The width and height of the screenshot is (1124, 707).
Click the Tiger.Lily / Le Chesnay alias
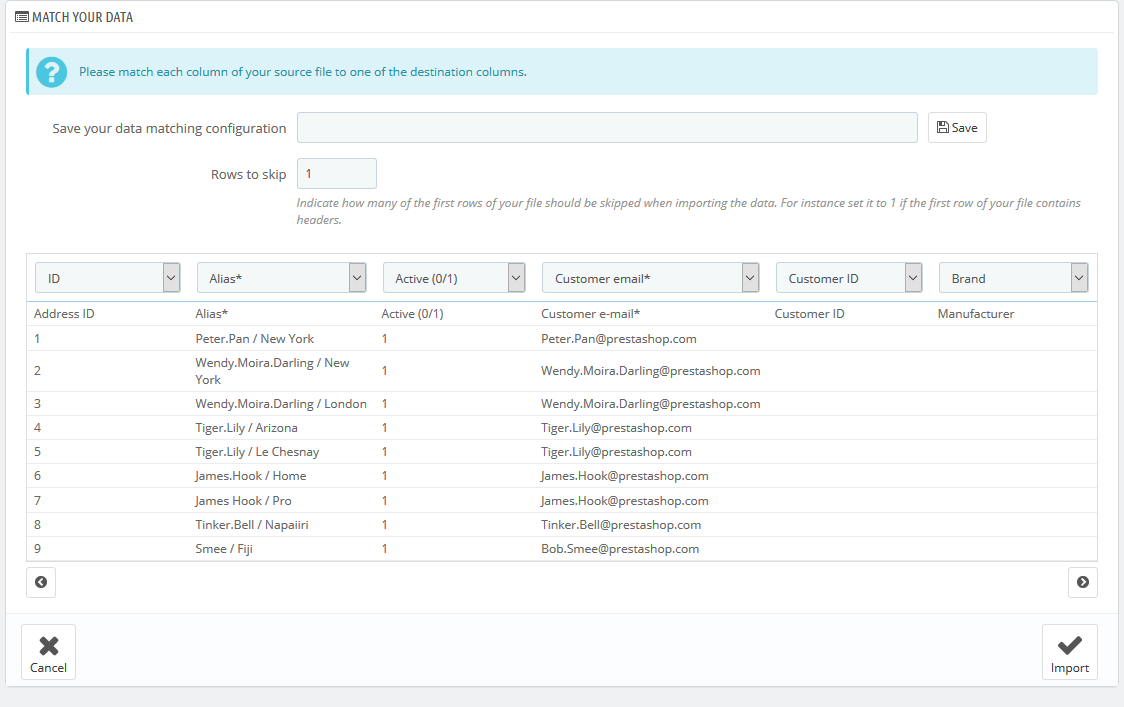coord(257,452)
